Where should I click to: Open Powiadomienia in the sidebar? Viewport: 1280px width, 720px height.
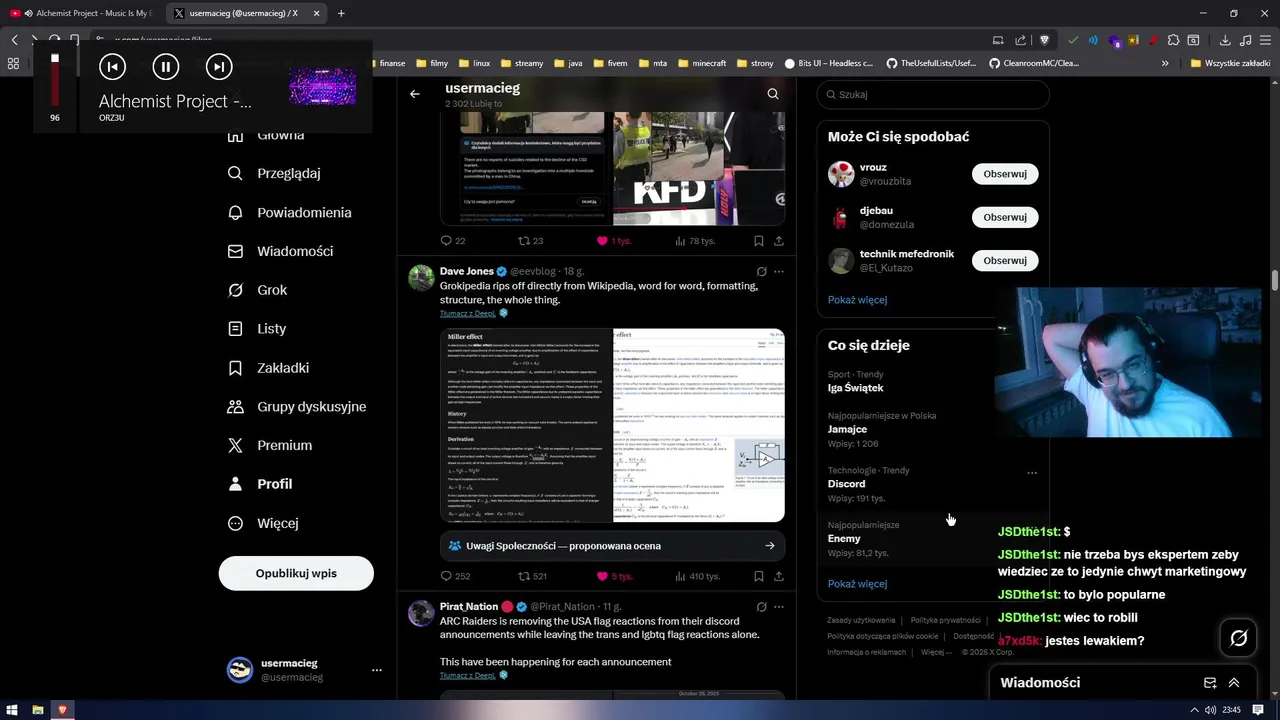(289, 212)
